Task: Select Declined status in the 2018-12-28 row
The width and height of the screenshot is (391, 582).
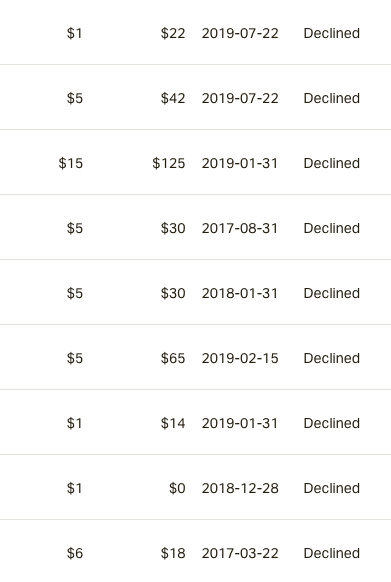Action: pyautogui.click(x=332, y=488)
